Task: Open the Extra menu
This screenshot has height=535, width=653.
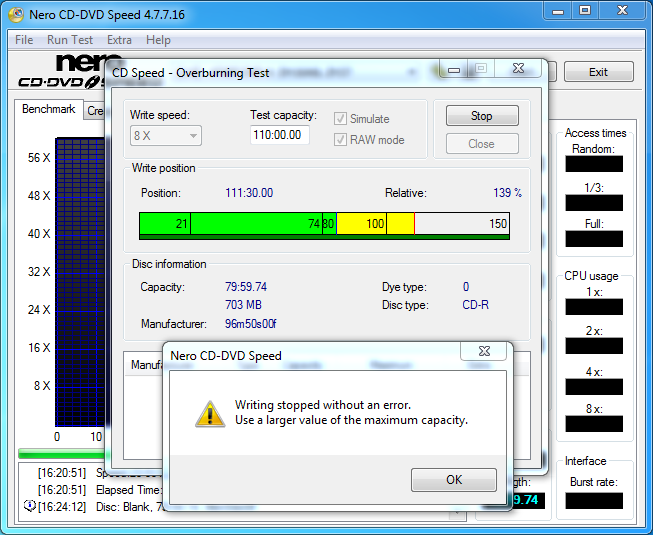Action: 119,40
